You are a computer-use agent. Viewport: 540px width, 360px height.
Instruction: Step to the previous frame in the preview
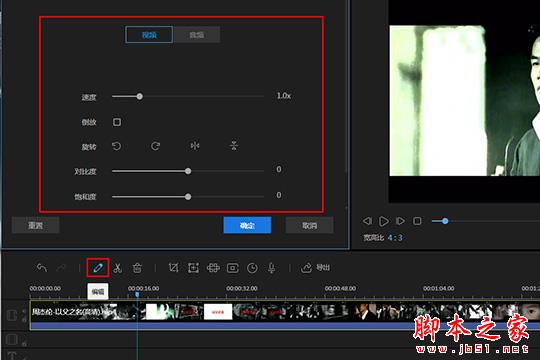(x=367, y=221)
